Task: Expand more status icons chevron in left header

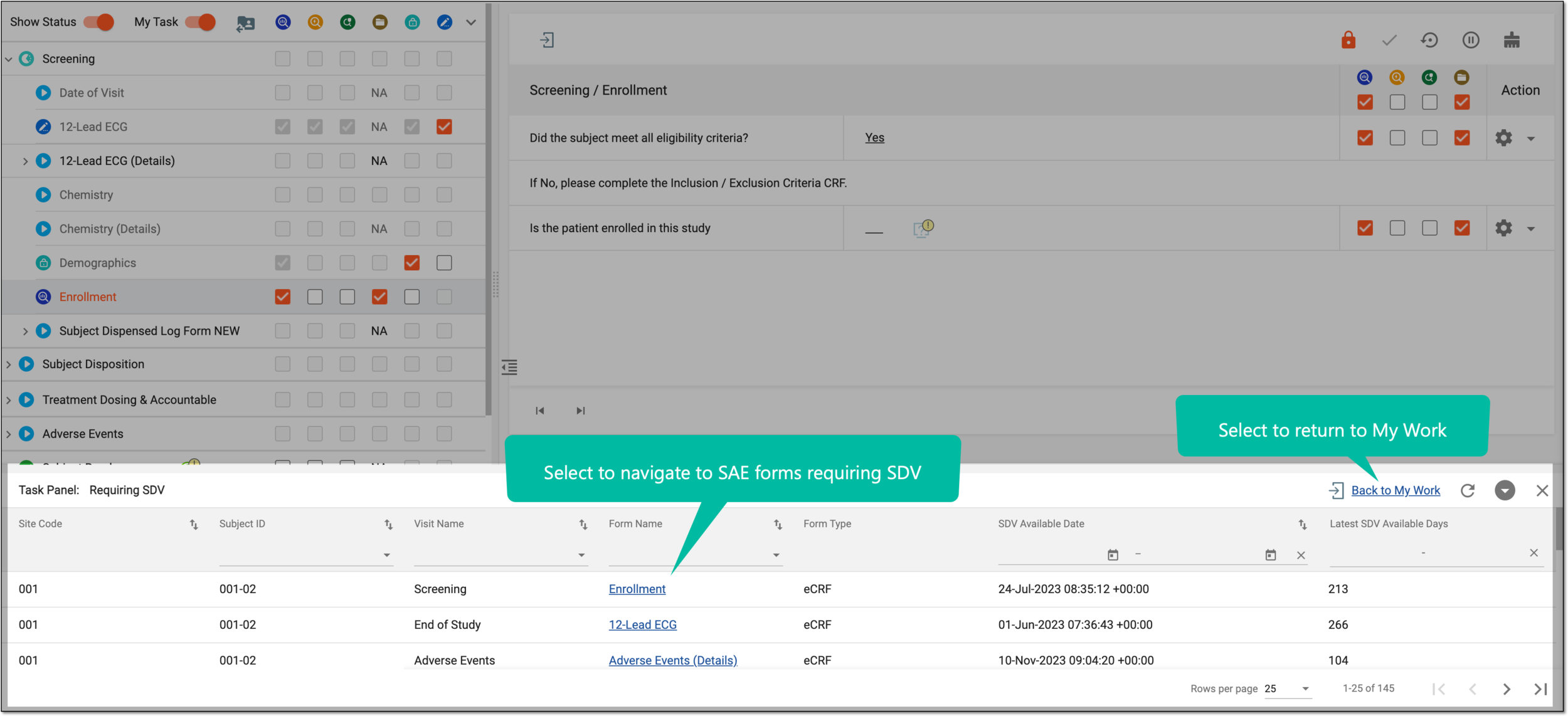Action: click(x=471, y=23)
